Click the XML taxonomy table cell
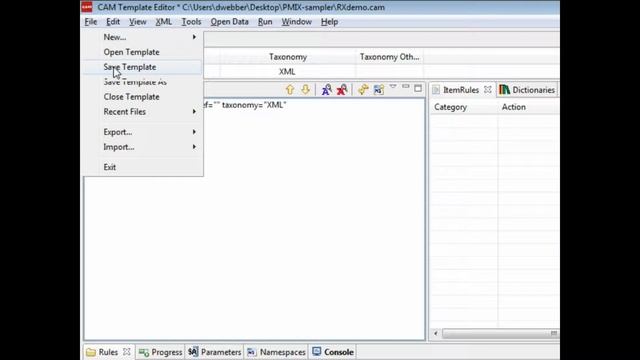640x360 pixels. [287, 71]
